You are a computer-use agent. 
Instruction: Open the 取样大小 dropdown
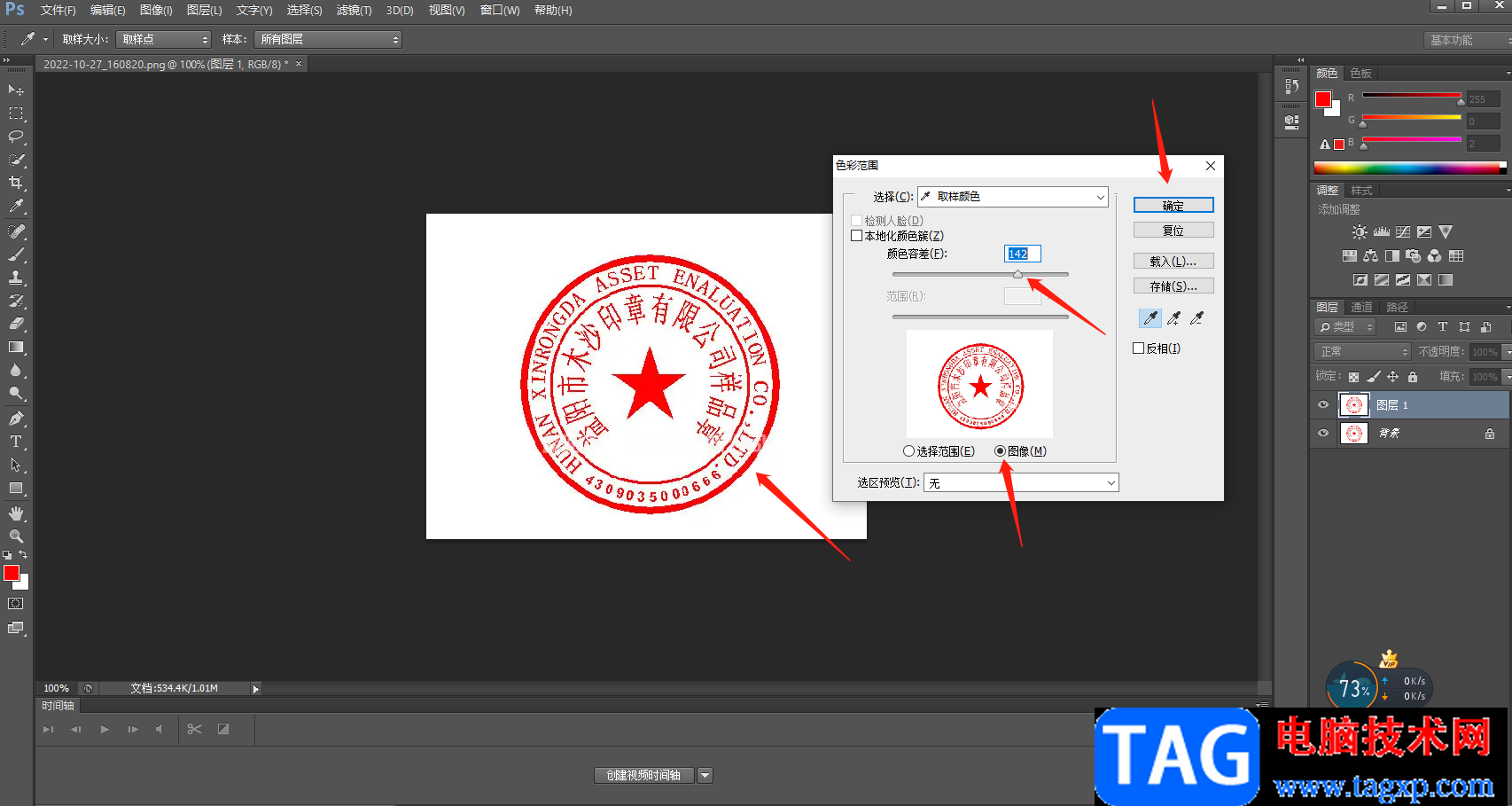(163, 39)
